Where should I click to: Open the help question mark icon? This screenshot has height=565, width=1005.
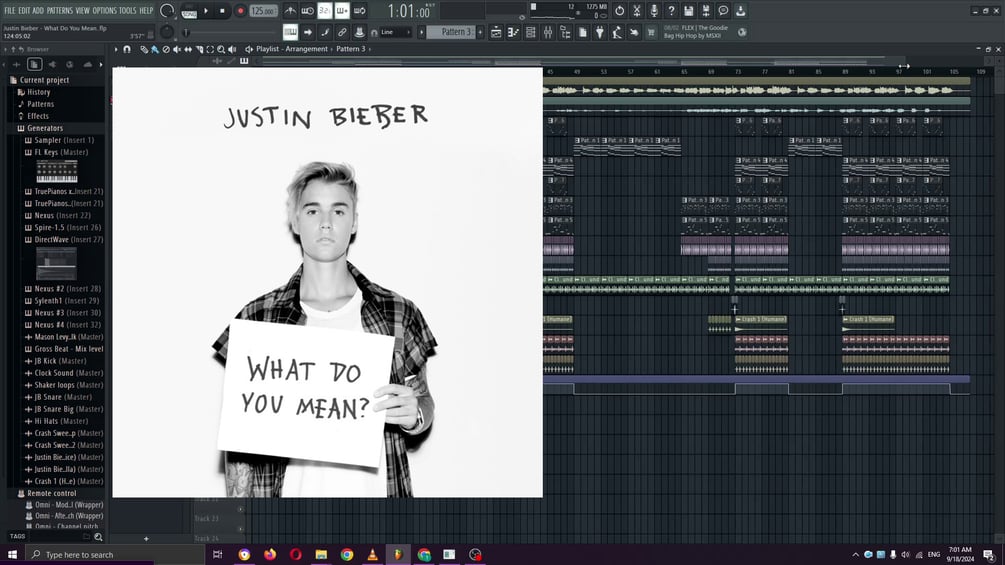coord(671,11)
